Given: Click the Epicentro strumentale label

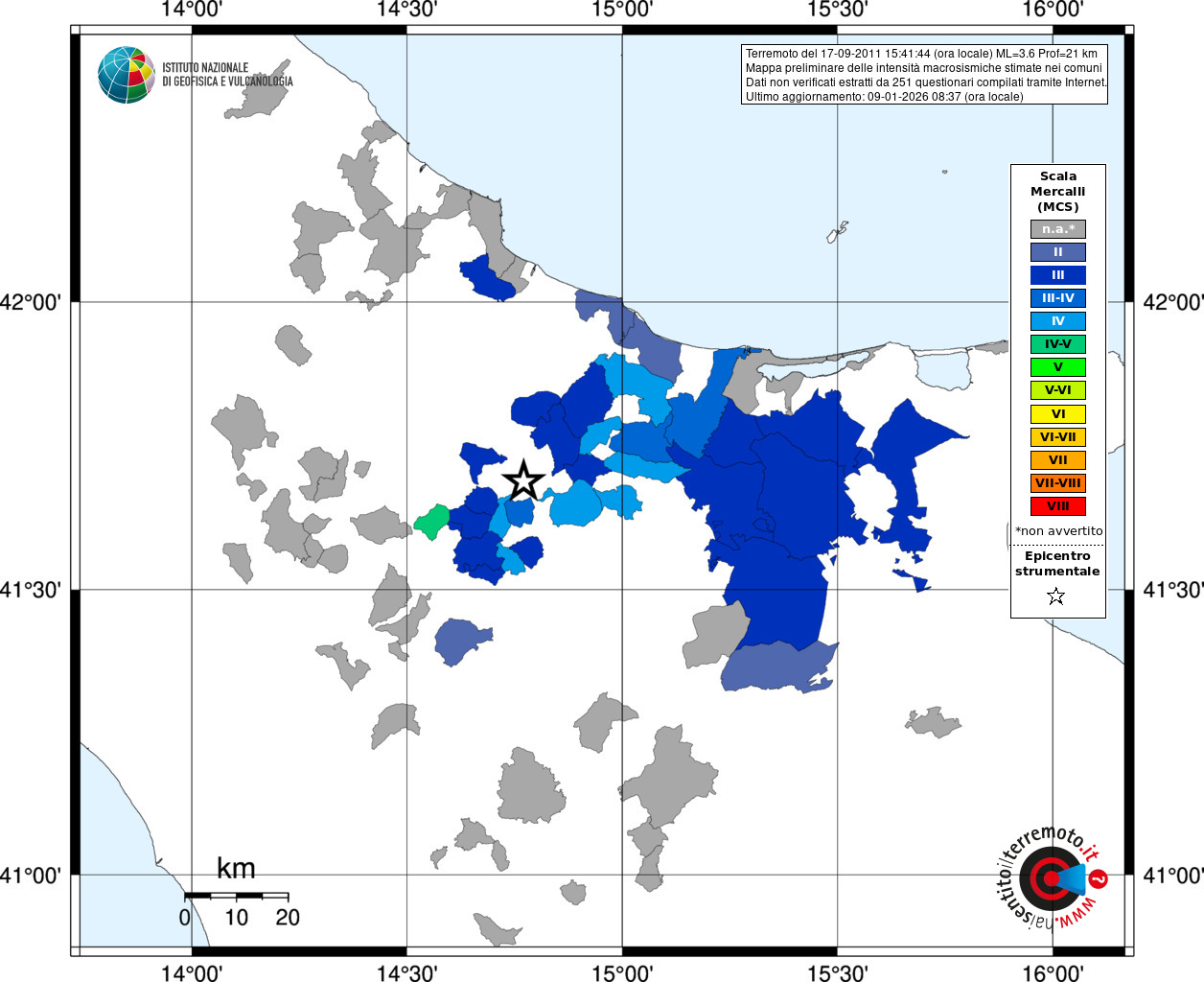Looking at the screenshot, I should 1057,563.
